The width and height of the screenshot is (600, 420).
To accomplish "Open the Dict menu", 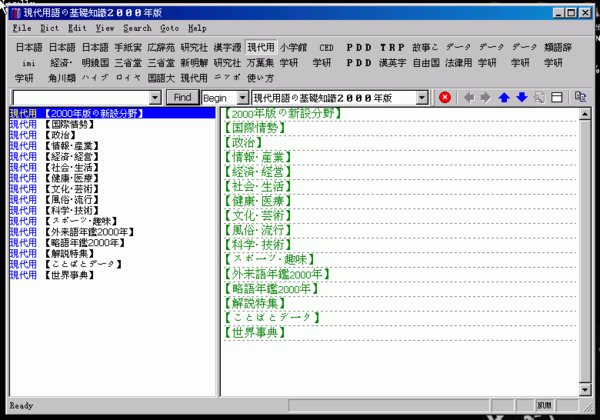I will (49, 28).
